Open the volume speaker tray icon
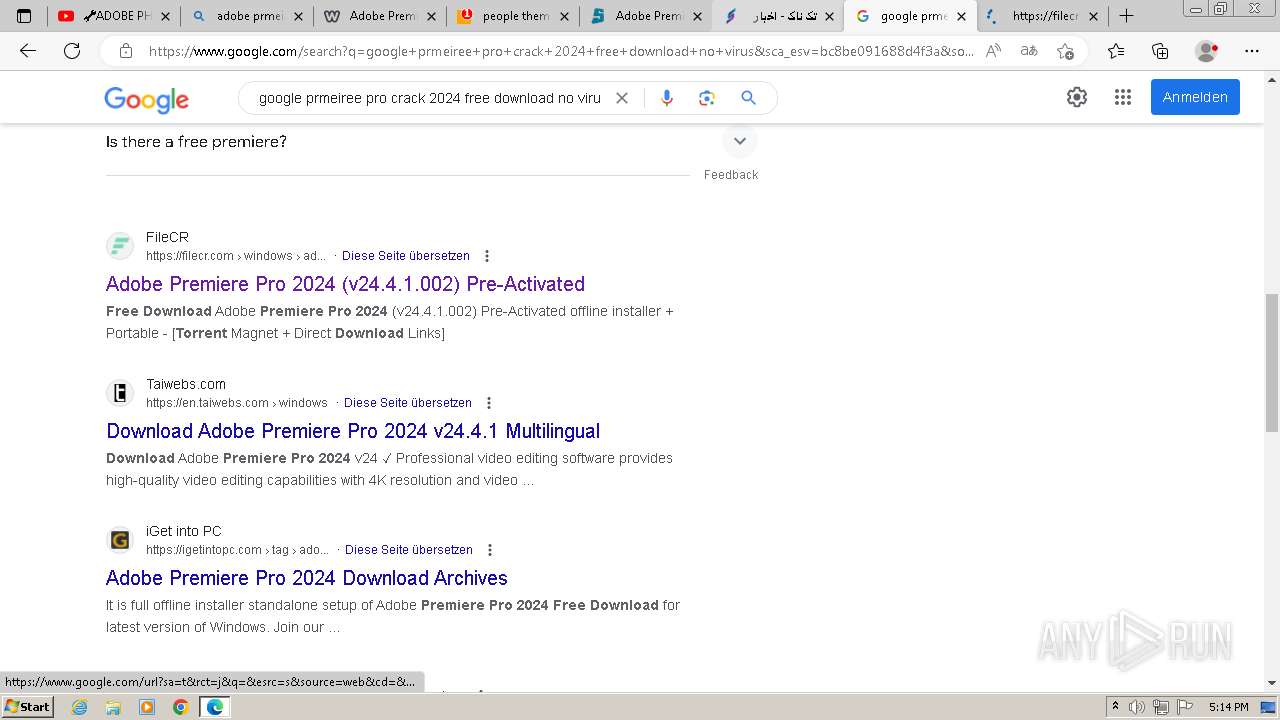1280x720 pixels. point(1137,707)
